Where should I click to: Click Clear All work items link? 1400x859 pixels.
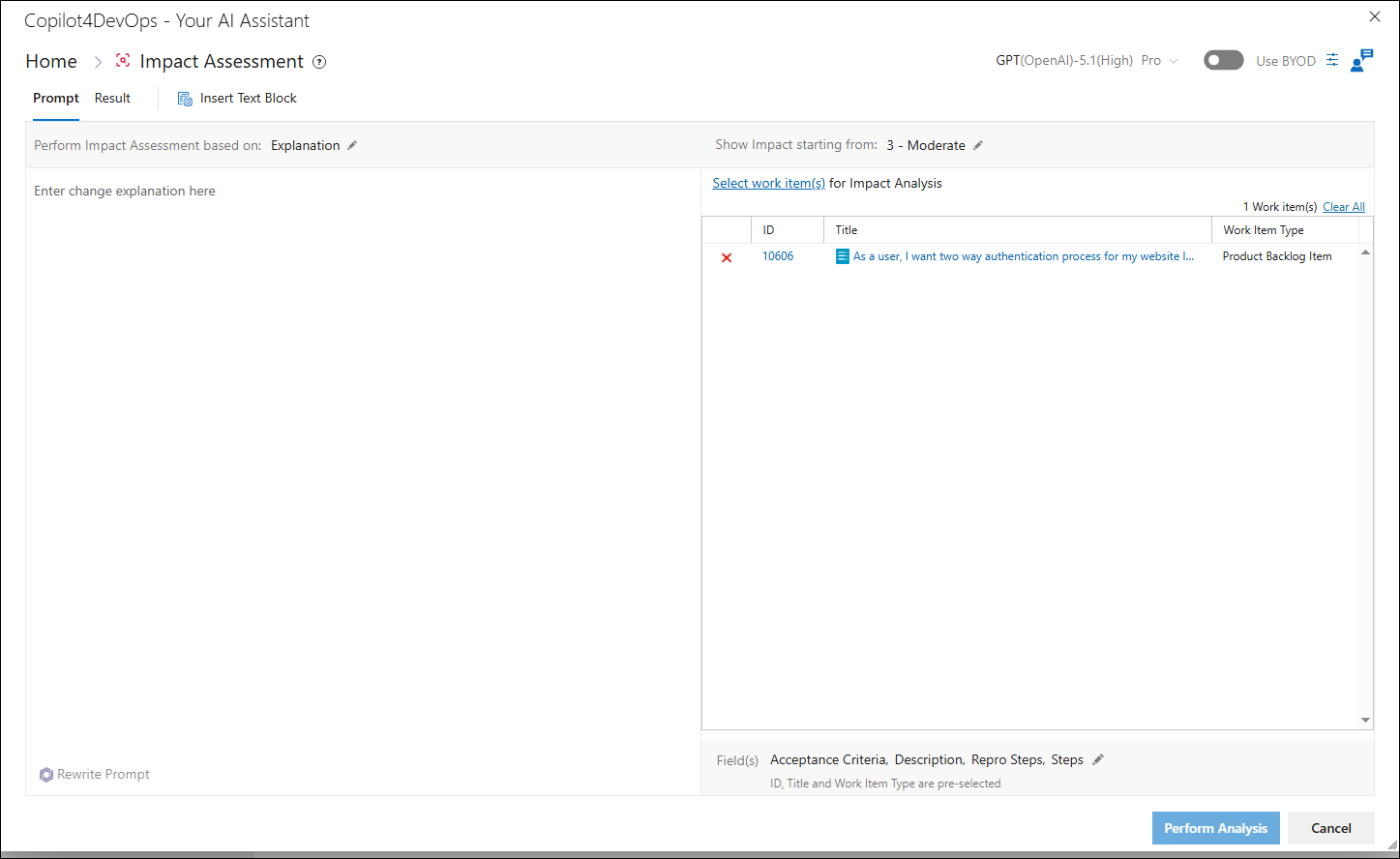click(x=1344, y=207)
